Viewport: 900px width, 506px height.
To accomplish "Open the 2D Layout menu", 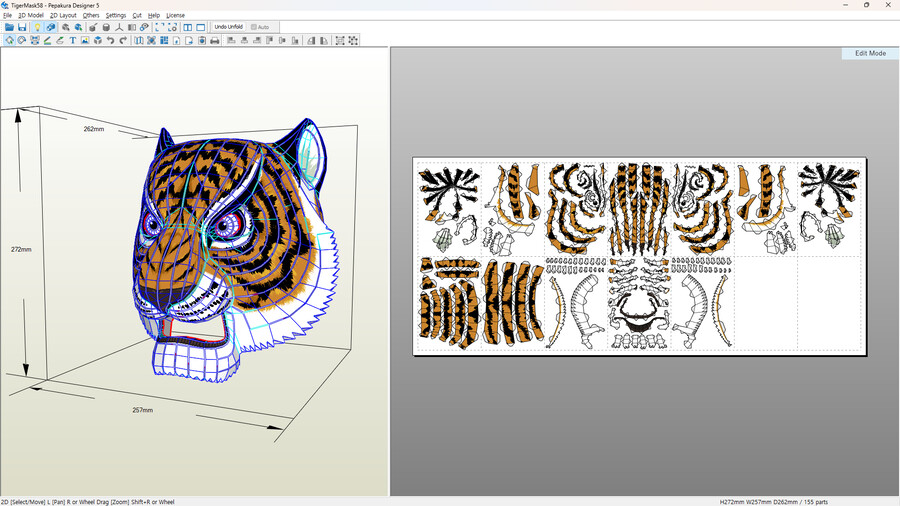I will (63, 16).
